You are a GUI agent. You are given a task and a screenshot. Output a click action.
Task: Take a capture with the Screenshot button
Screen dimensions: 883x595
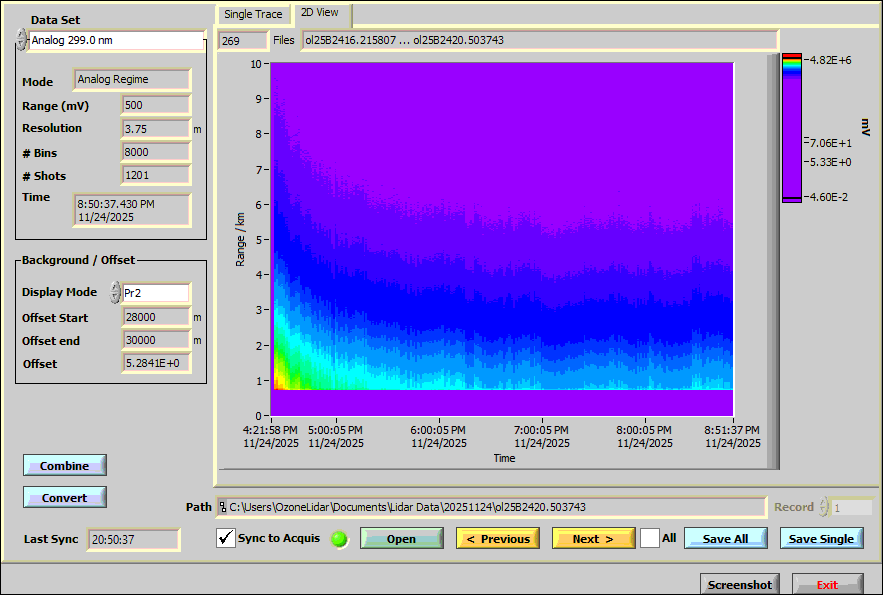click(740, 585)
